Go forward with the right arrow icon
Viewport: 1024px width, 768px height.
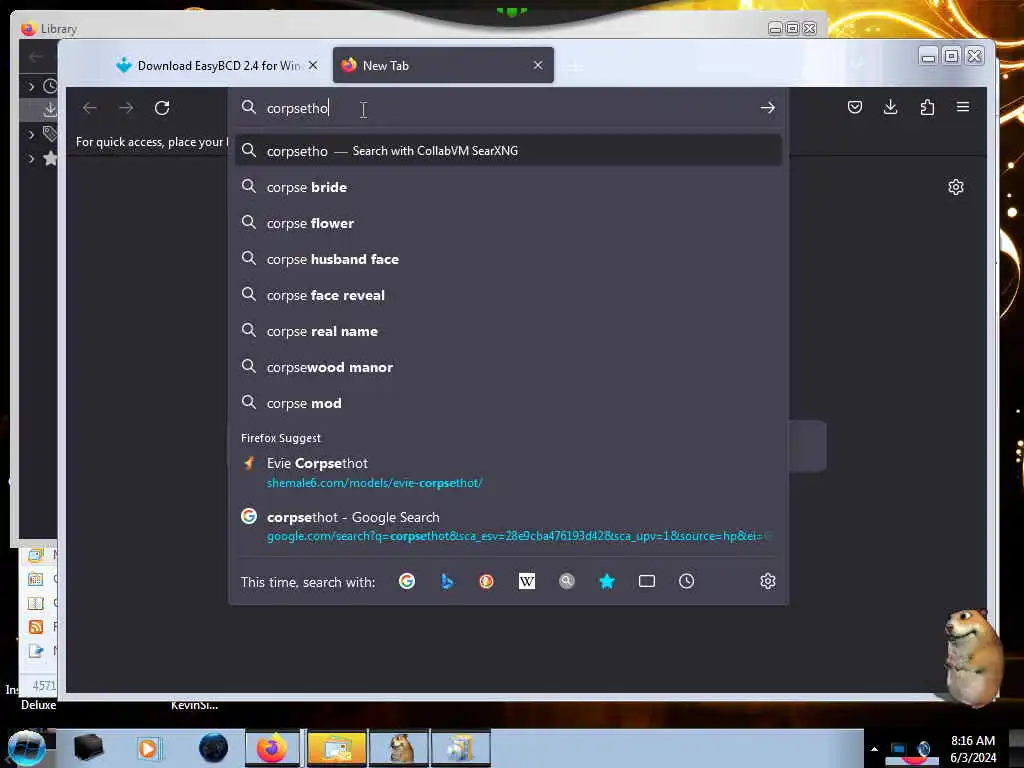(126, 108)
